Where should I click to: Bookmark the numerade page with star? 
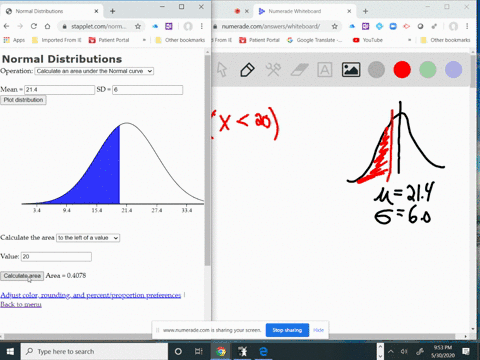(335, 26)
